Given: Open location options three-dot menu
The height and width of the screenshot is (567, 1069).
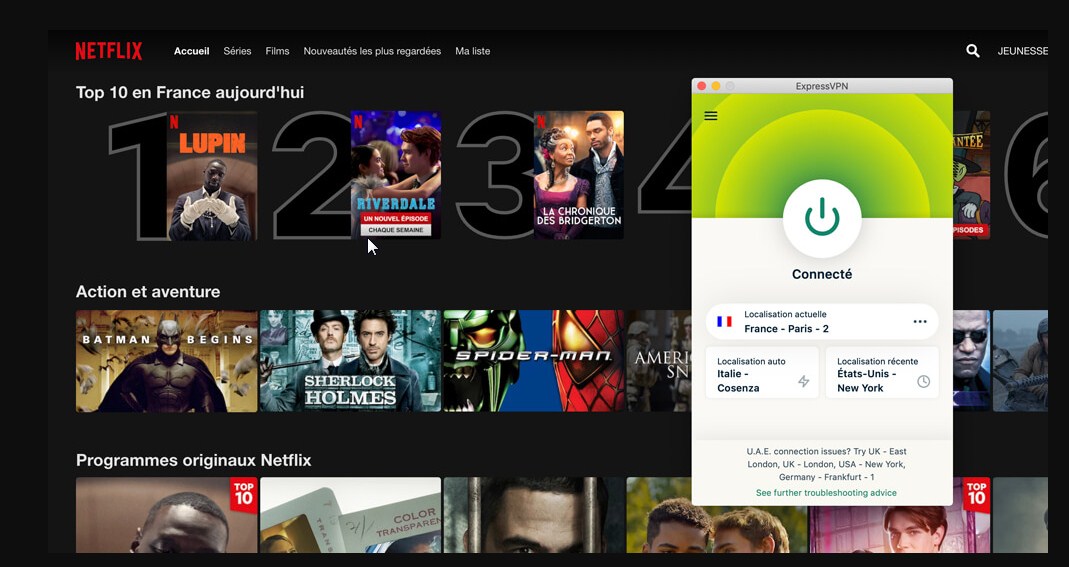Looking at the screenshot, I should point(920,322).
